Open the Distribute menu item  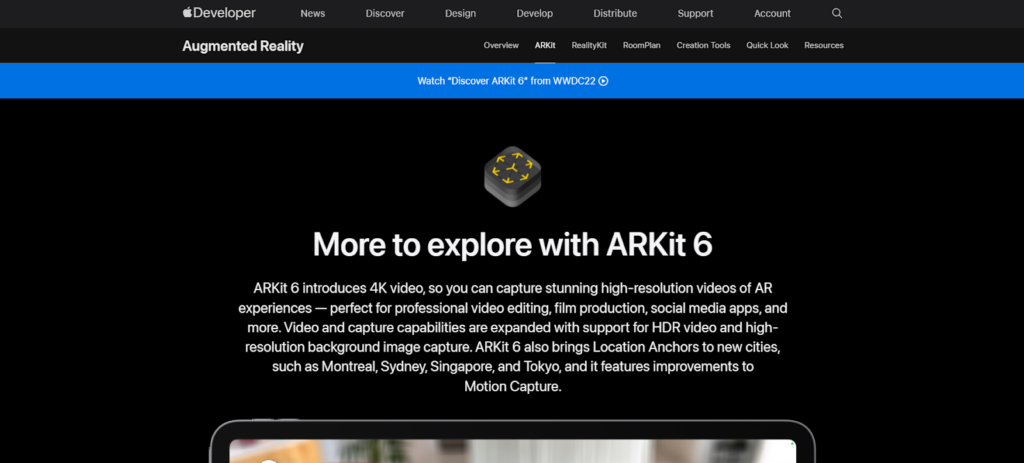coord(615,14)
